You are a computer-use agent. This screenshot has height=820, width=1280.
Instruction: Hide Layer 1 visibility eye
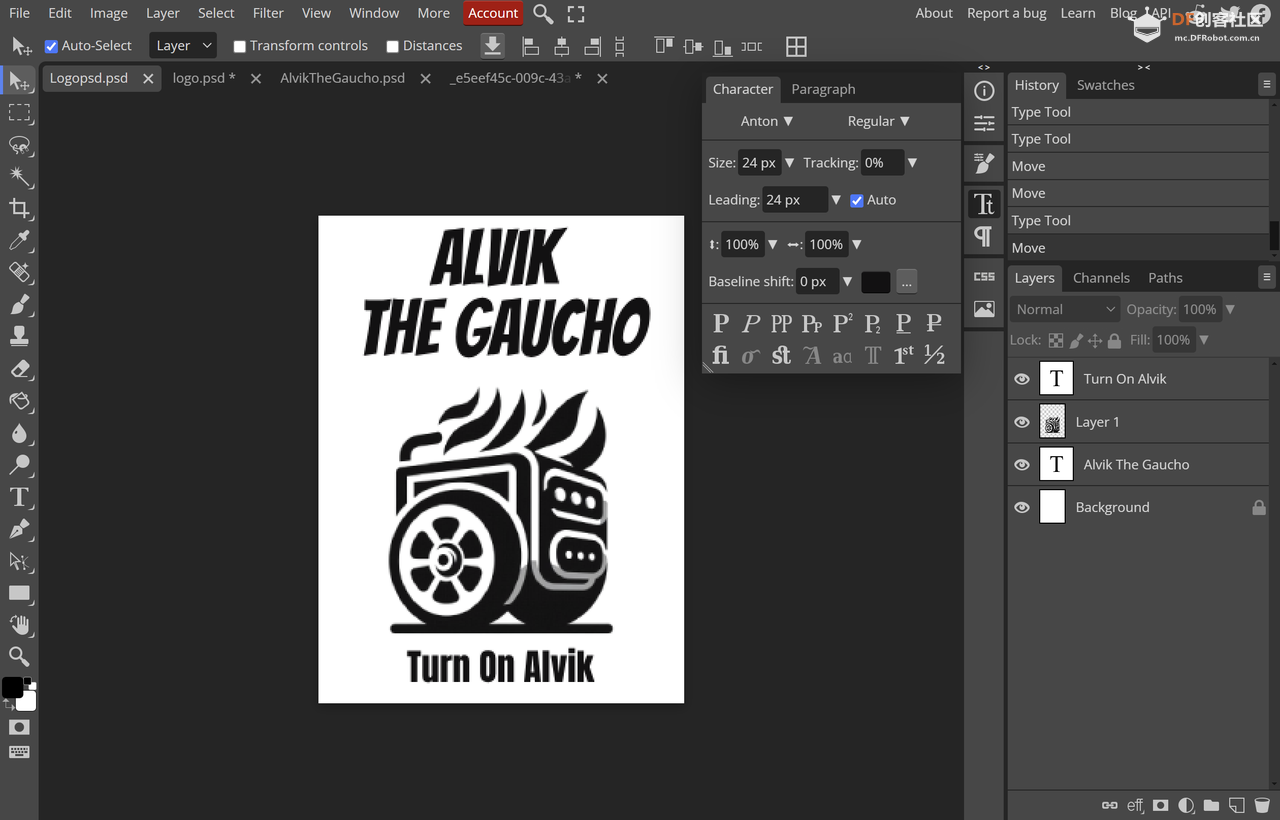click(x=1022, y=422)
